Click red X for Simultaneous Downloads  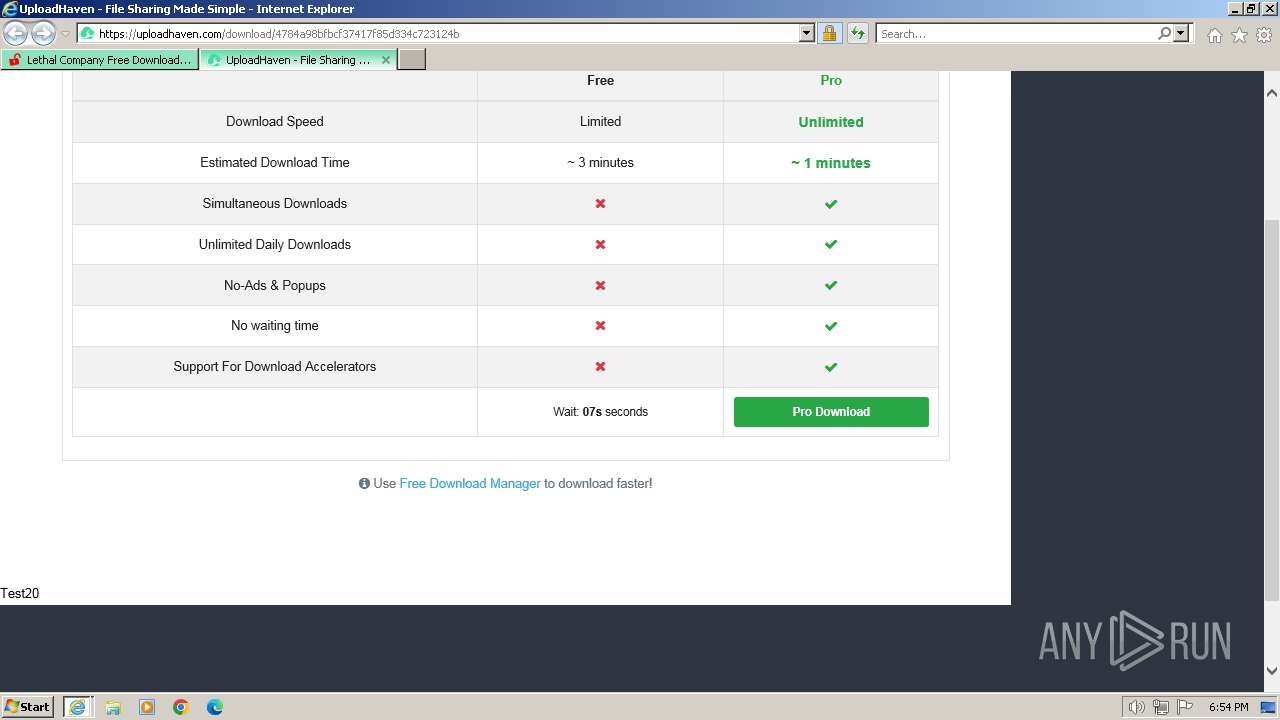point(600,204)
